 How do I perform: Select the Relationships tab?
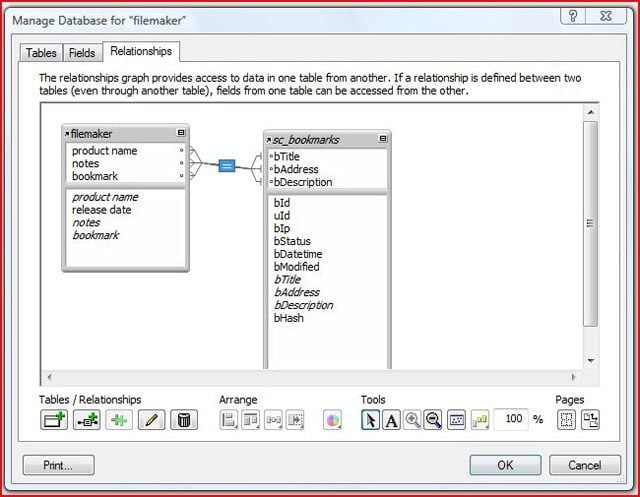click(x=141, y=51)
